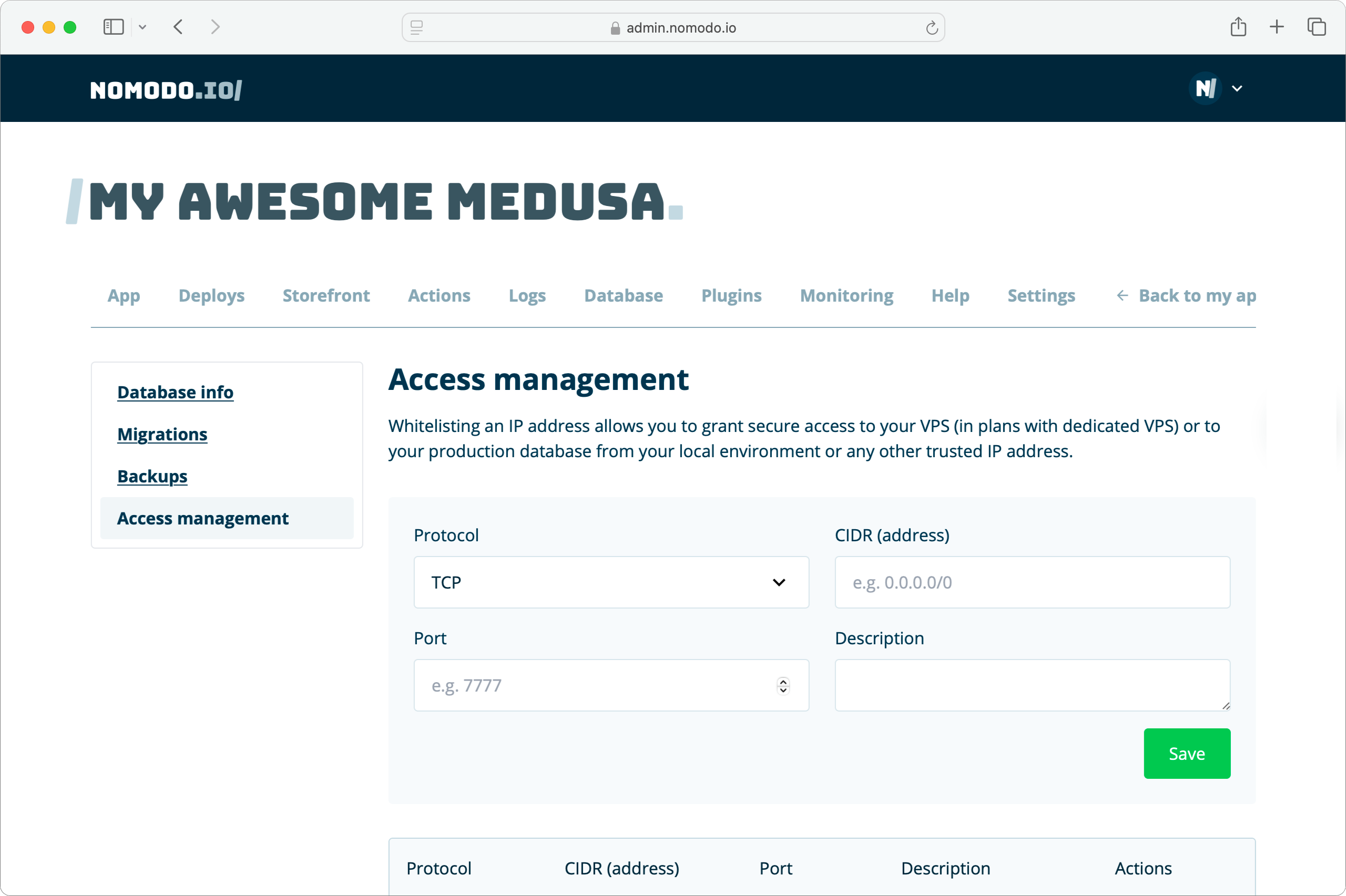Screen dimensions: 1346x896
Task: Activate Reader view in the address bar
Action: tap(416, 27)
